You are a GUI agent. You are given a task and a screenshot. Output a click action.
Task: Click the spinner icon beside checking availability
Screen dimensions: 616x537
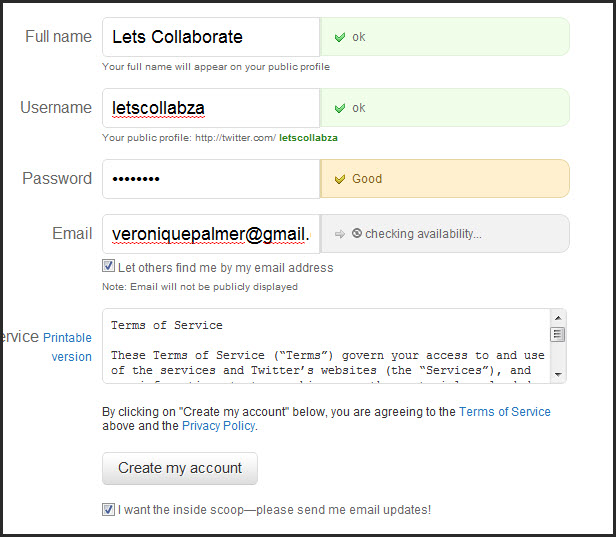357,234
